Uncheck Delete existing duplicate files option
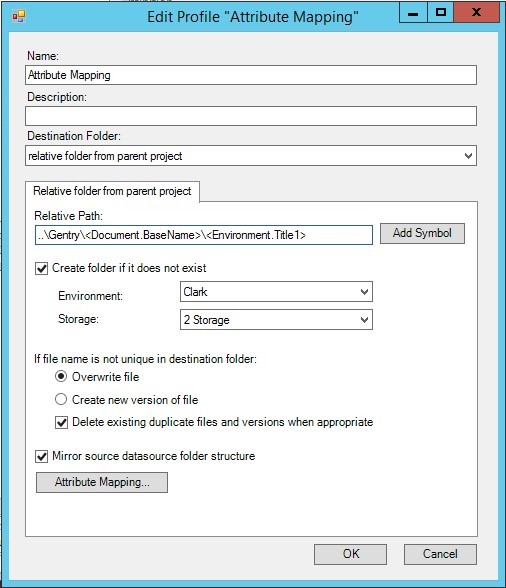This screenshot has height=588, width=506. [x=62, y=422]
